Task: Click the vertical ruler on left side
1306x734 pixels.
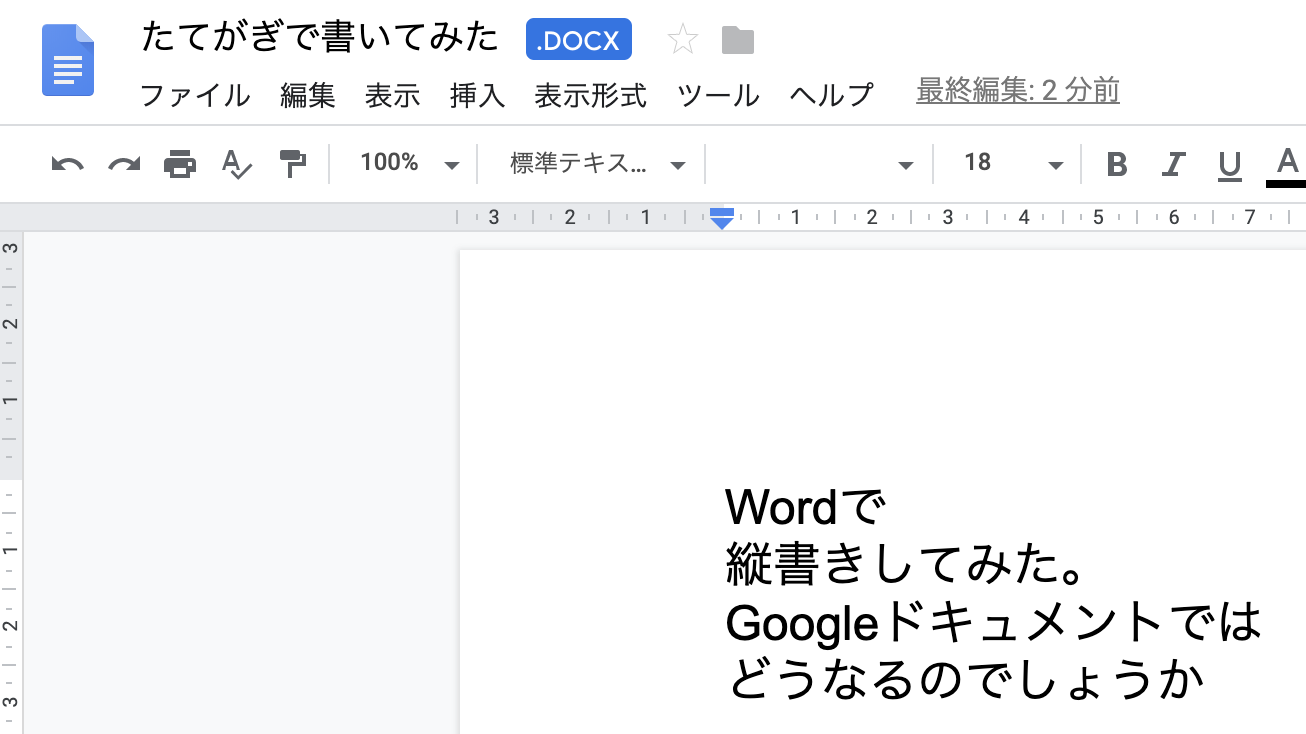Action: (11, 482)
